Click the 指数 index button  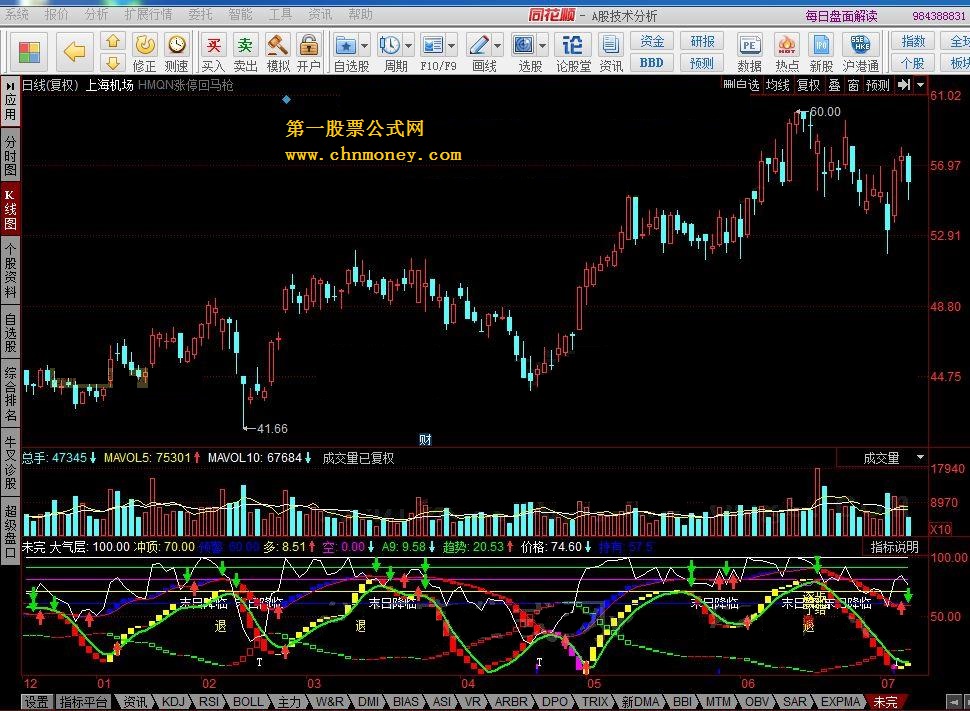point(913,41)
